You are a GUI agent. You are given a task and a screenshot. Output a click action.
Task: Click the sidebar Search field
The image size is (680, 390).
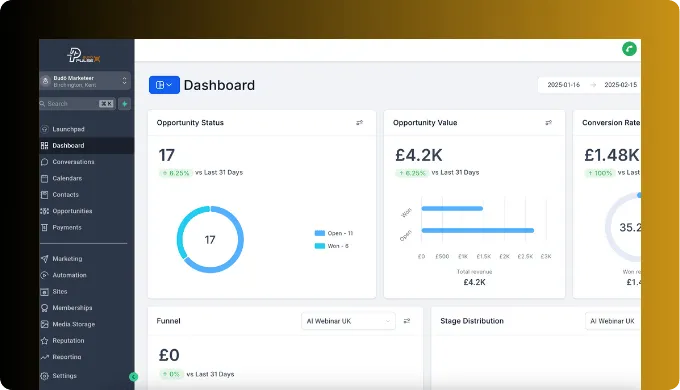pos(77,104)
